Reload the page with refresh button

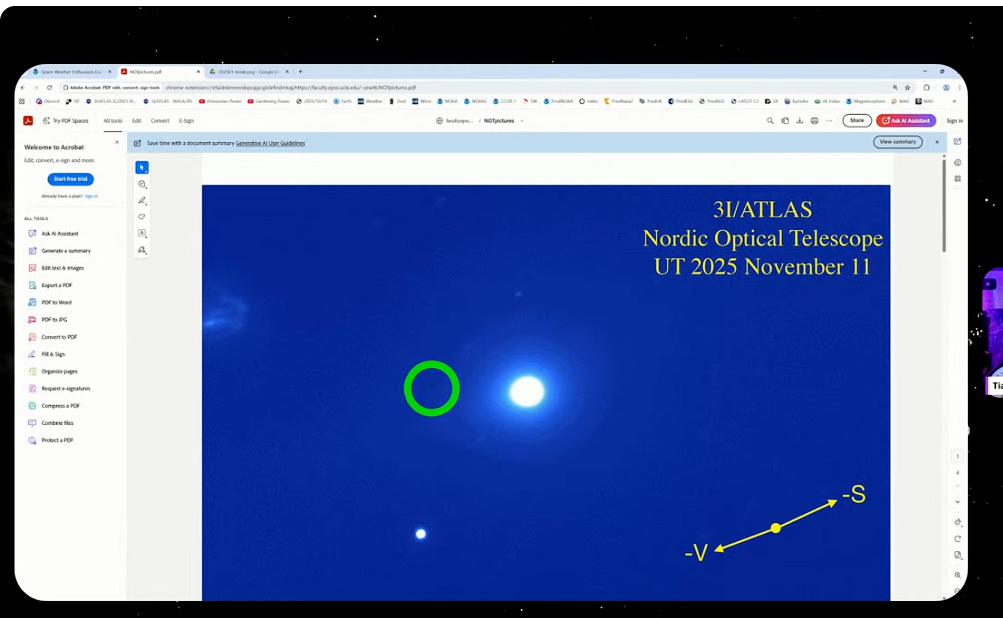pos(49,88)
